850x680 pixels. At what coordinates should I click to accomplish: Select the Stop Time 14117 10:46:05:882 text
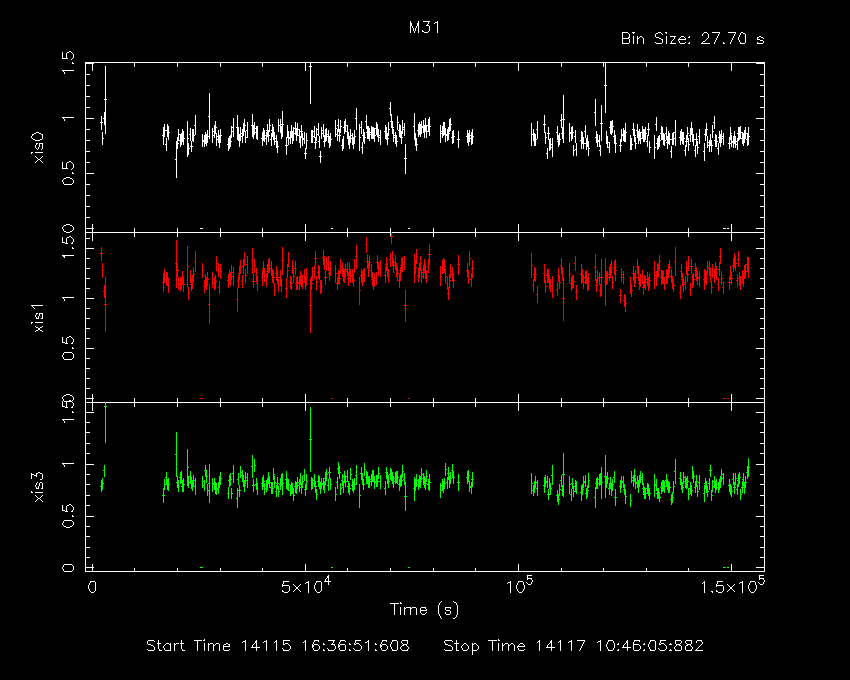[574, 646]
